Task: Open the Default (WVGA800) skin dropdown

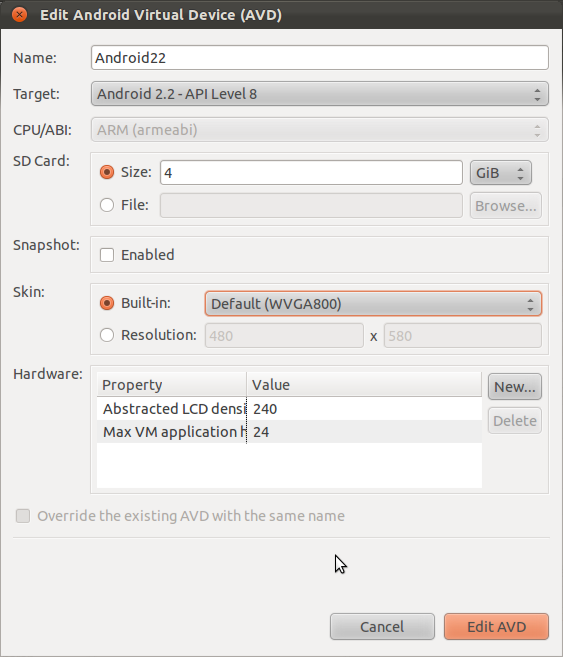Action: (373, 304)
